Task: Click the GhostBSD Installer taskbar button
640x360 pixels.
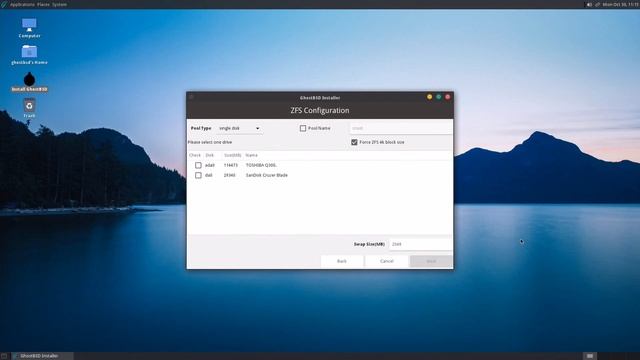Action: click(42, 356)
